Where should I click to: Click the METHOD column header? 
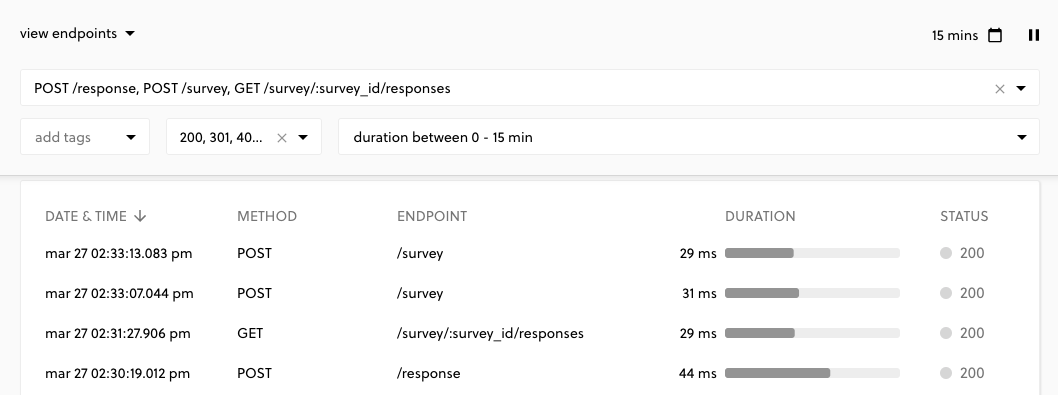(267, 216)
